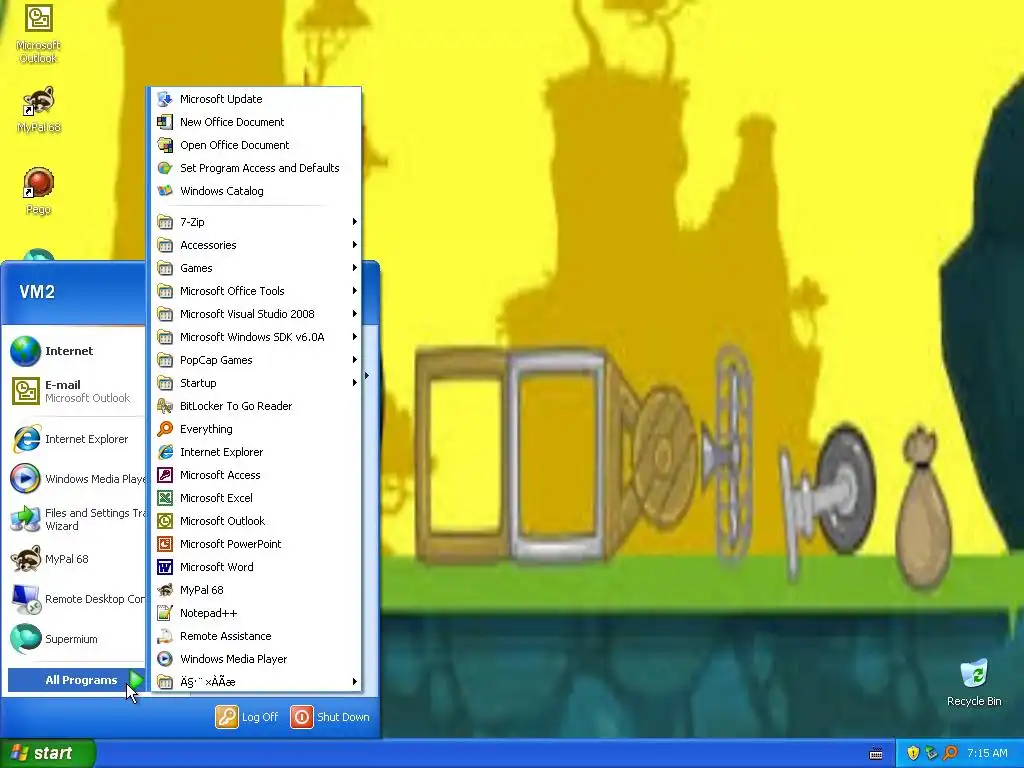Click the start button on taskbar
The height and width of the screenshot is (768, 1024).
[47, 753]
